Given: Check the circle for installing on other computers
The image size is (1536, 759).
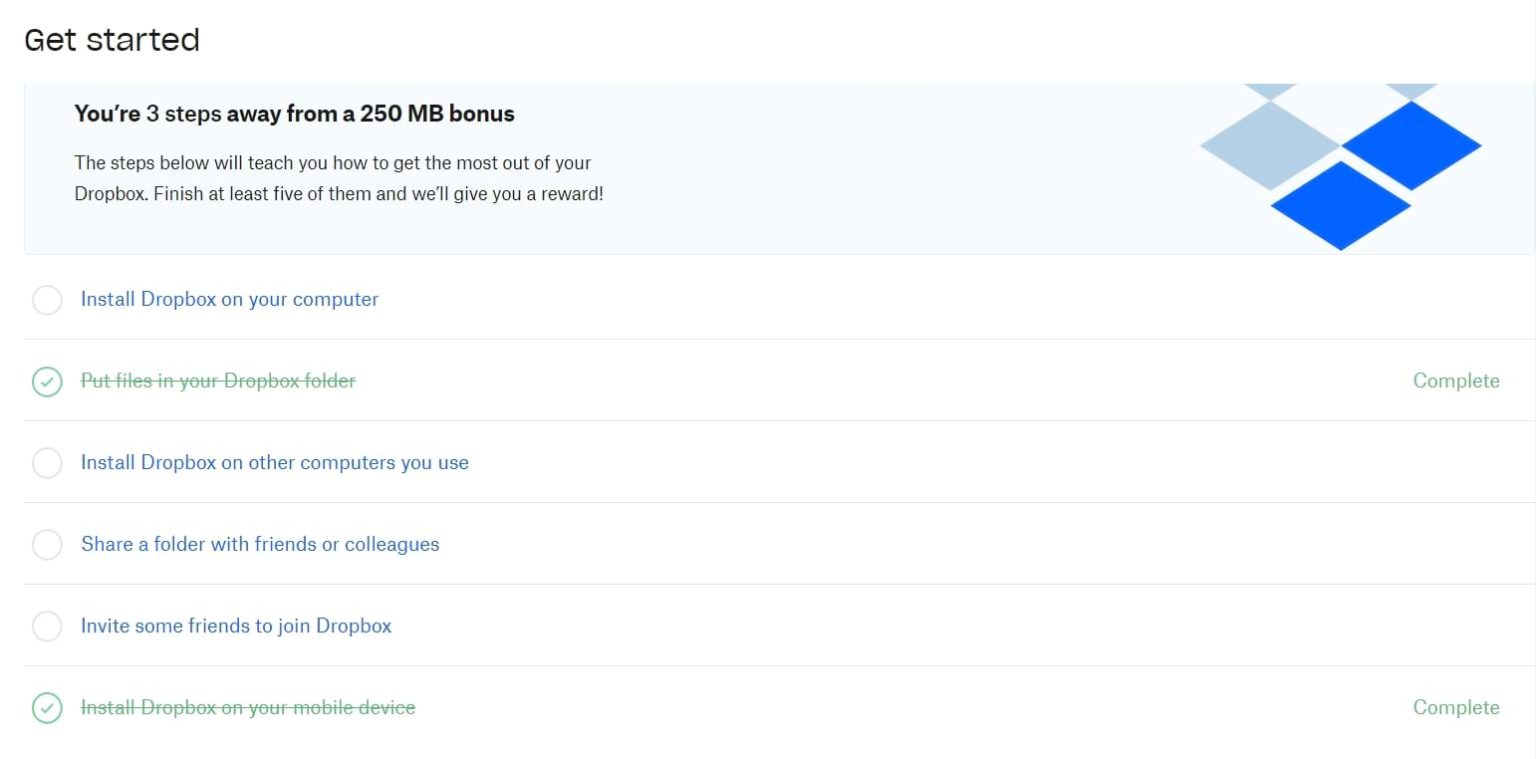Looking at the screenshot, I should click(47, 463).
